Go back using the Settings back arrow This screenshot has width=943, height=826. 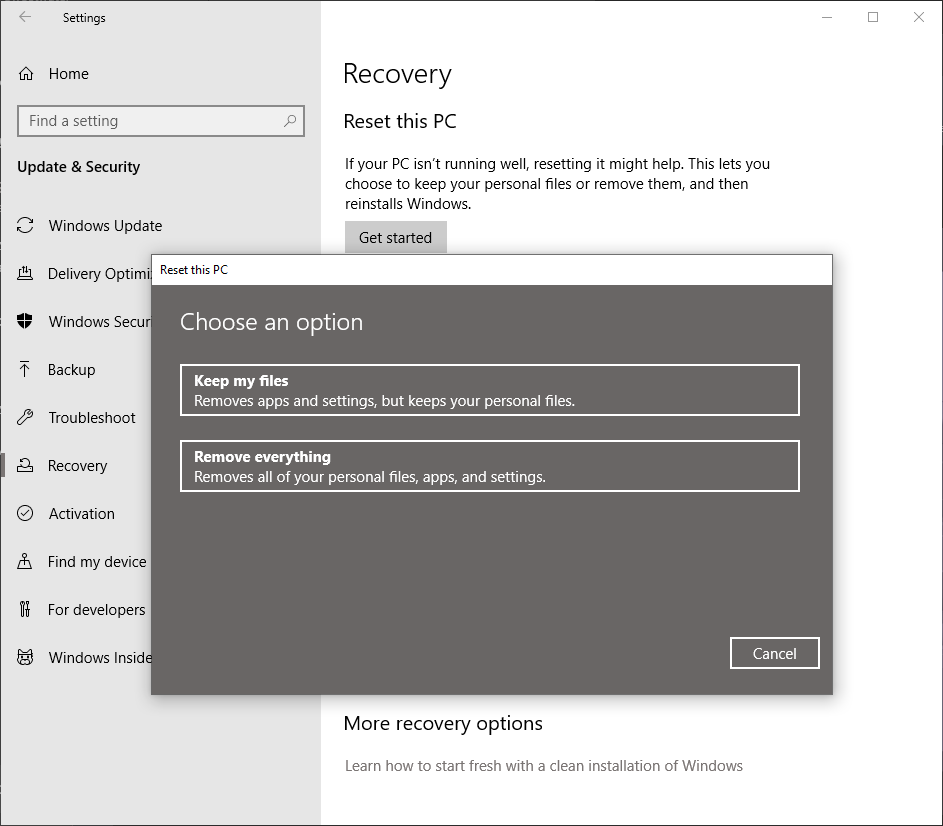click(x=25, y=17)
